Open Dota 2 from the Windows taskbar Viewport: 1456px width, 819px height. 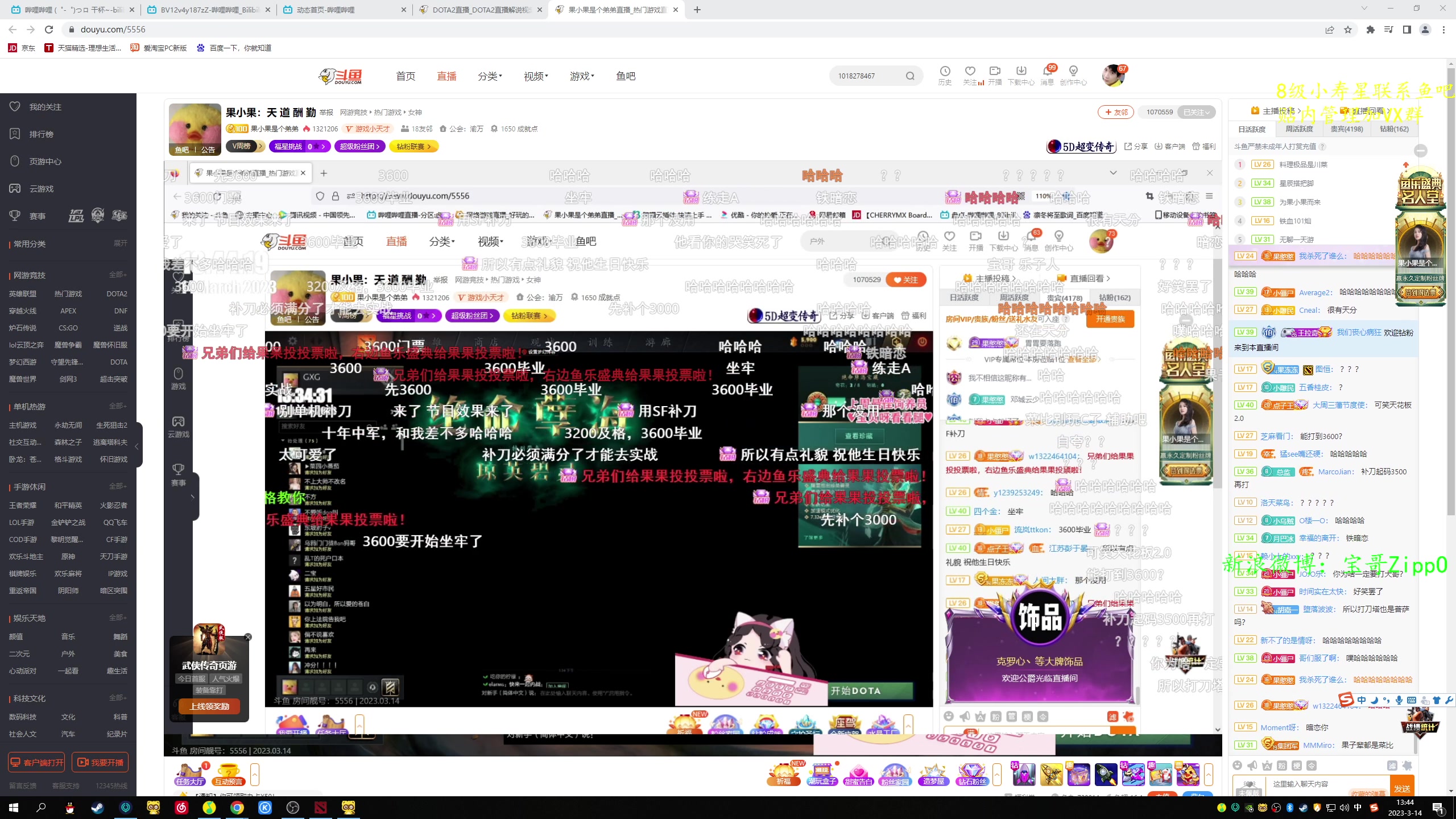click(x=321, y=808)
